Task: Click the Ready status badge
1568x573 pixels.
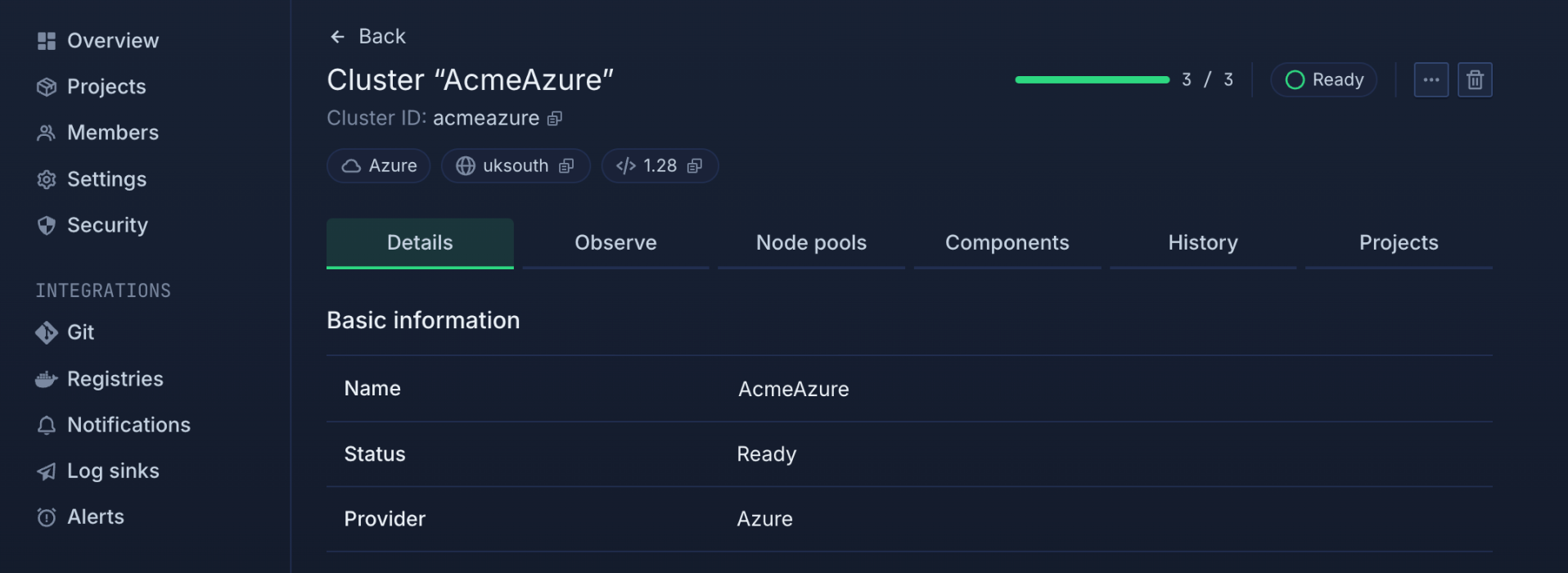Action: pos(1323,80)
